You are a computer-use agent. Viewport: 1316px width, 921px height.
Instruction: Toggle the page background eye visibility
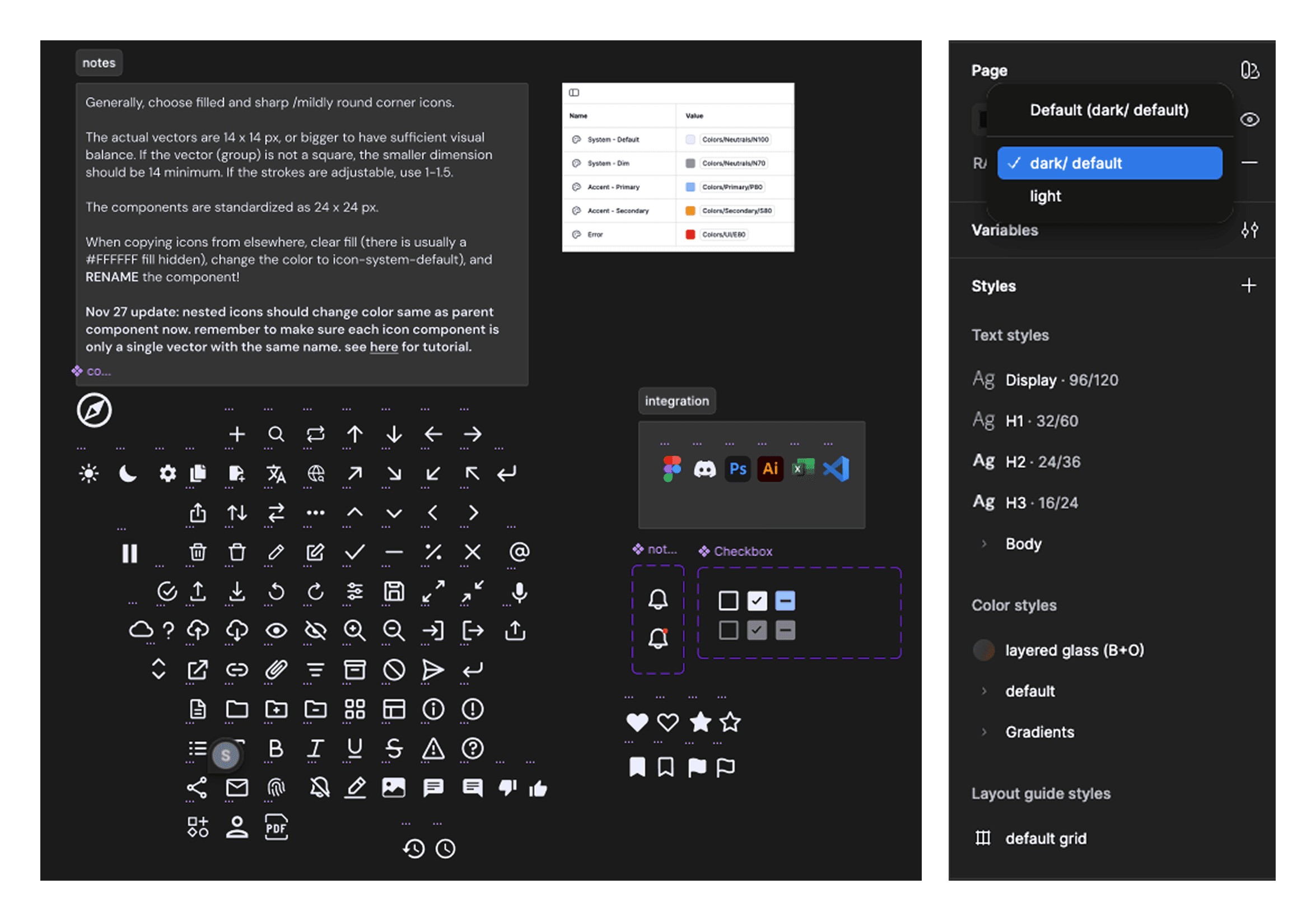tap(1249, 120)
